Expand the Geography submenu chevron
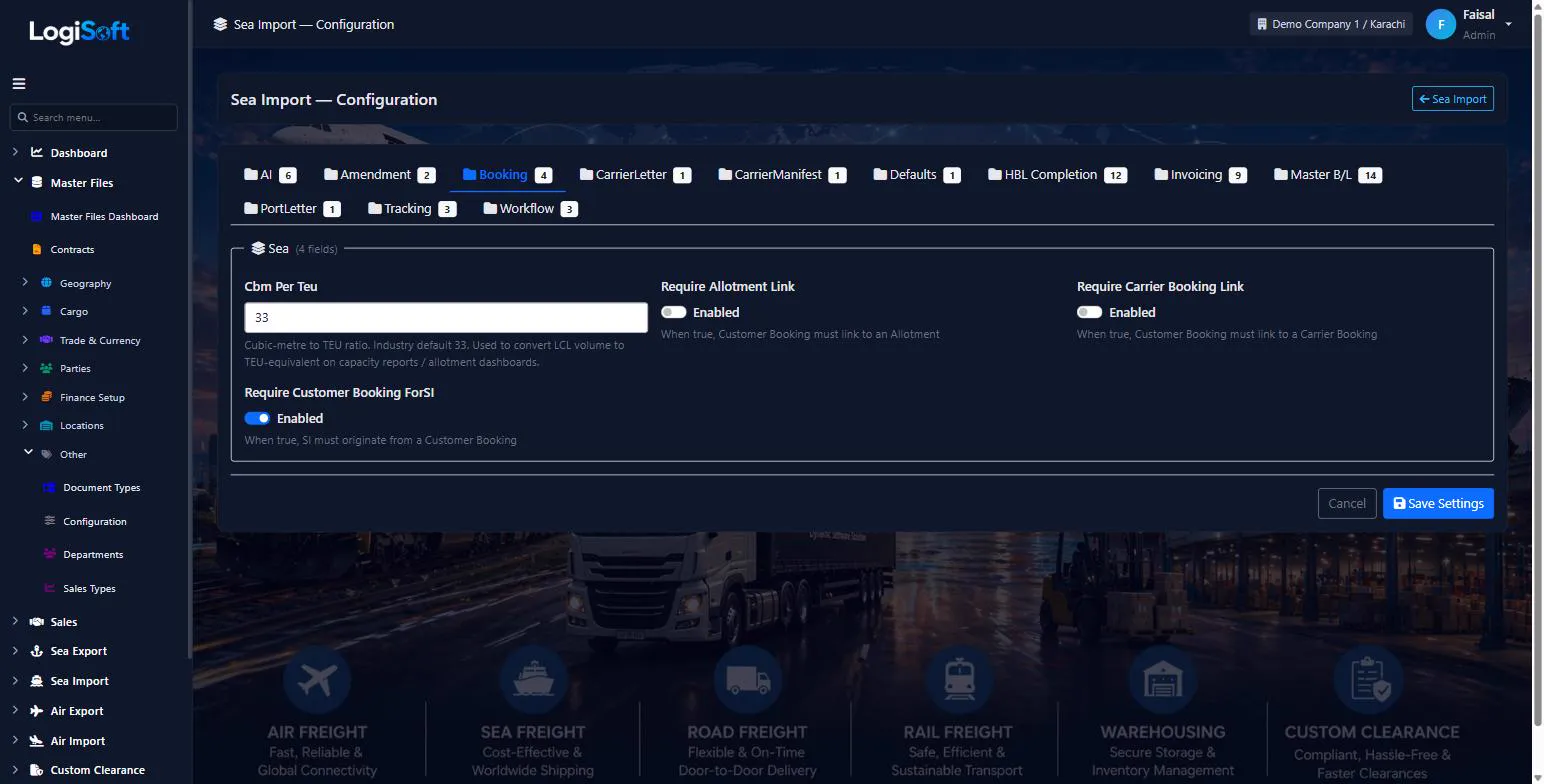The width and height of the screenshot is (1544, 784). tap(25, 283)
